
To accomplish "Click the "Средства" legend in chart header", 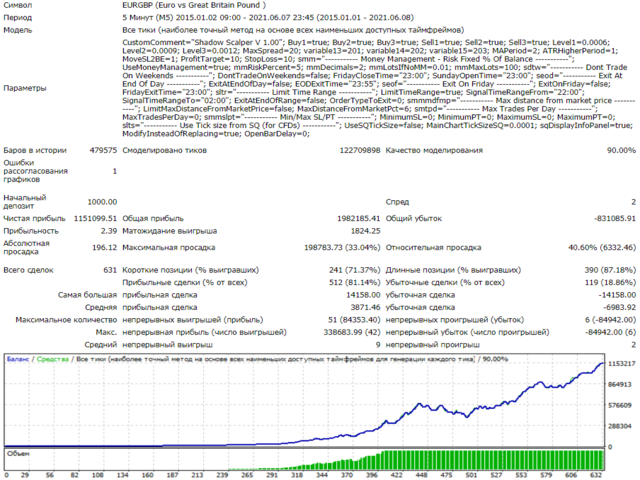I will coord(53,359).
